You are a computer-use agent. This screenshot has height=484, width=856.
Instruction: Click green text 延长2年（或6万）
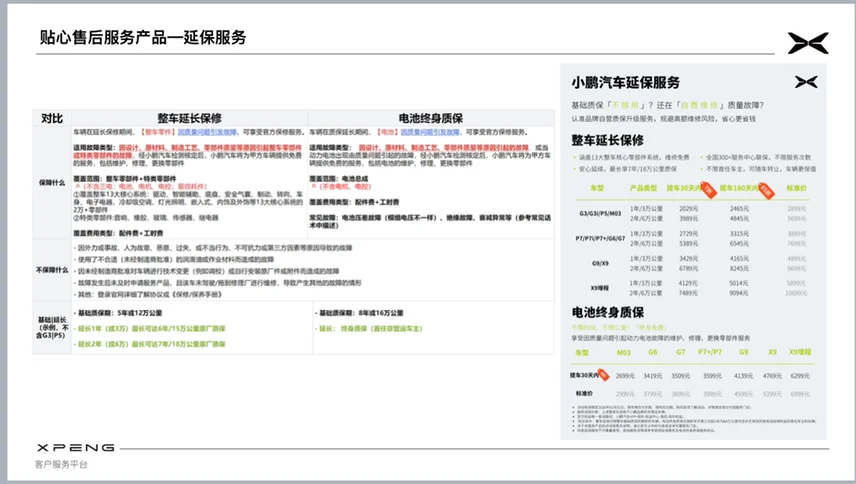click(x=105, y=343)
